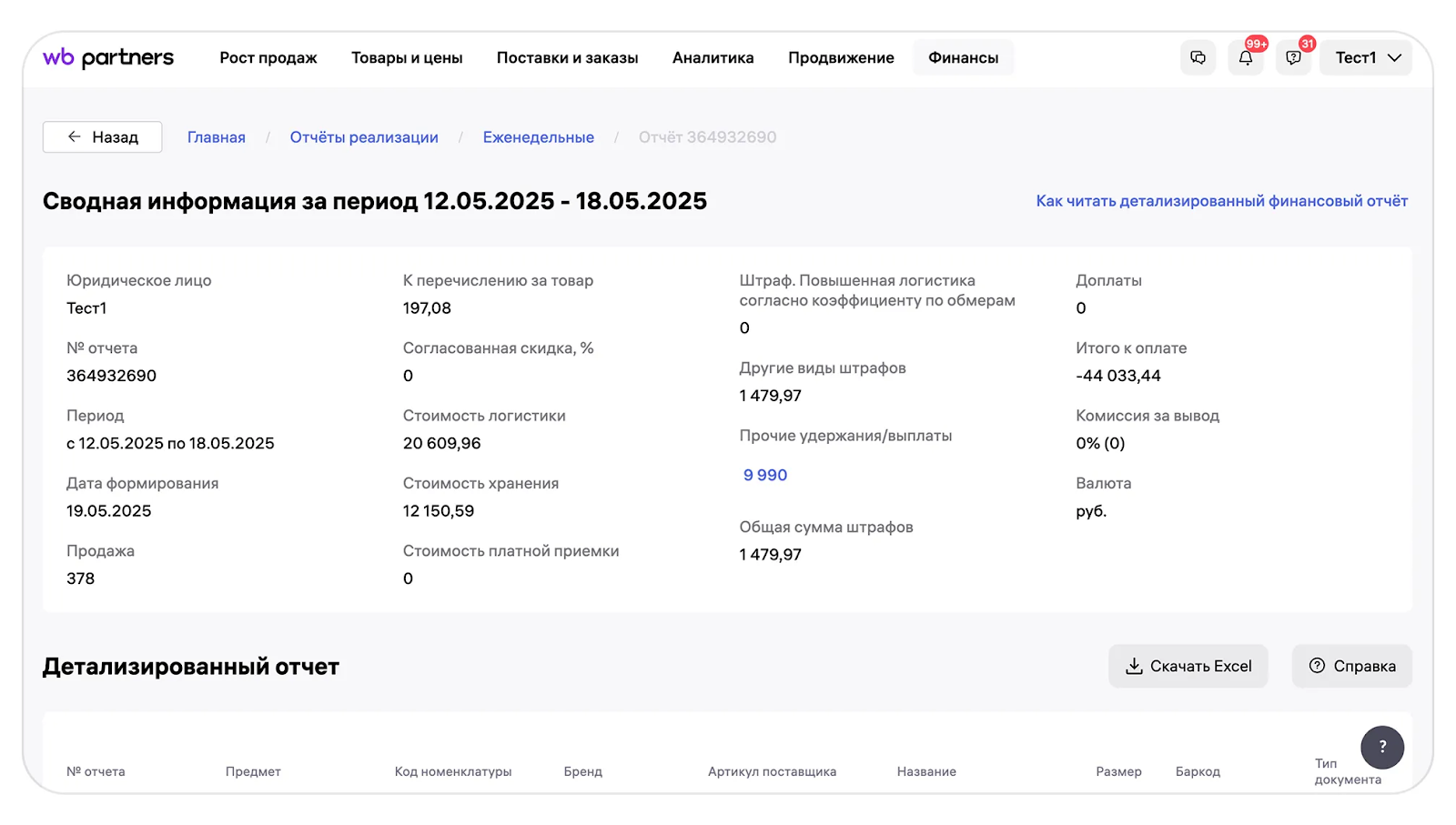This screenshot has width=1456, height=825.
Task: Click the Юридическое лицо label
Action: [x=139, y=281]
